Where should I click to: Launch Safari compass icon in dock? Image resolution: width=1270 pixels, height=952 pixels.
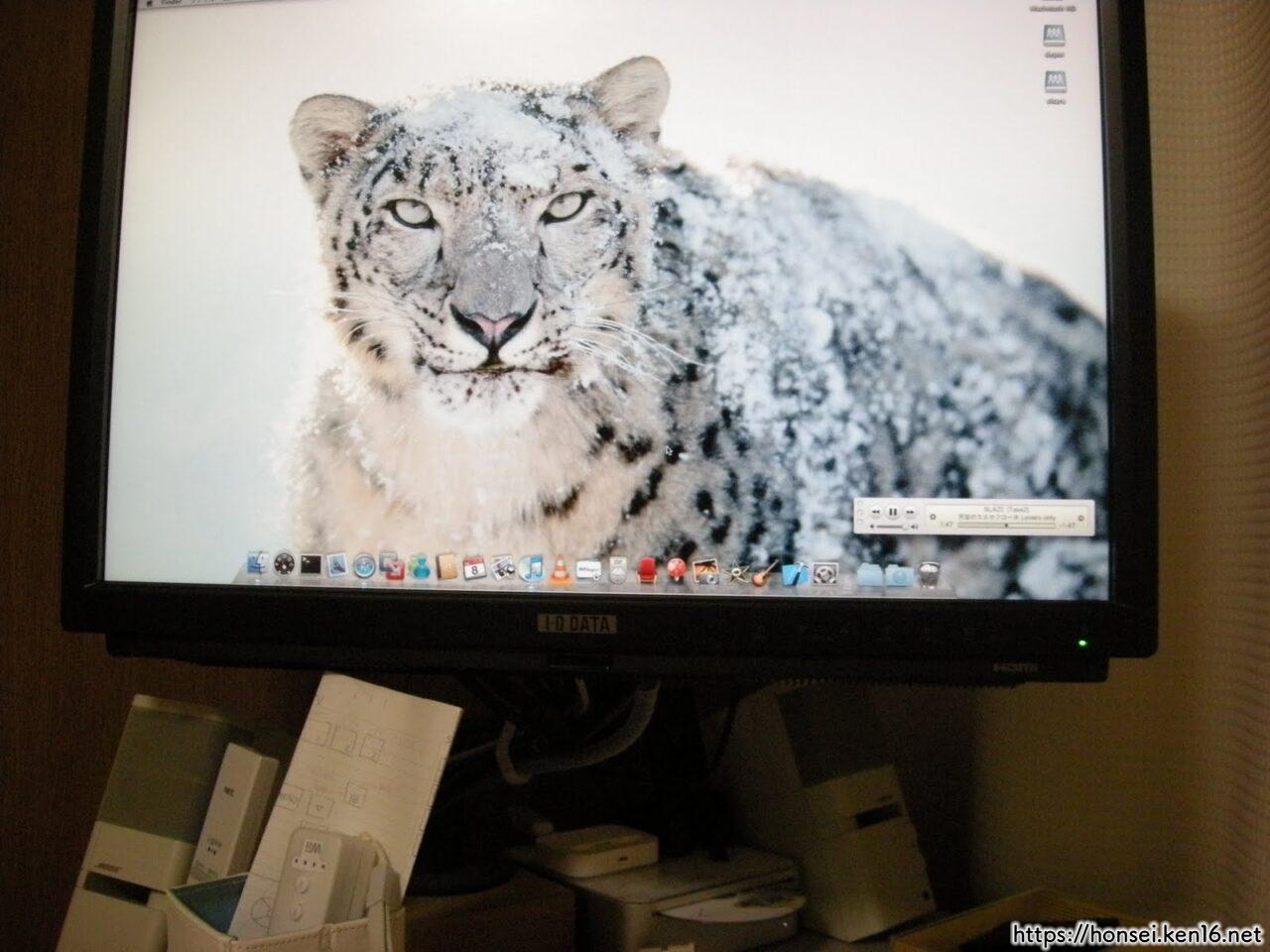coord(364,566)
